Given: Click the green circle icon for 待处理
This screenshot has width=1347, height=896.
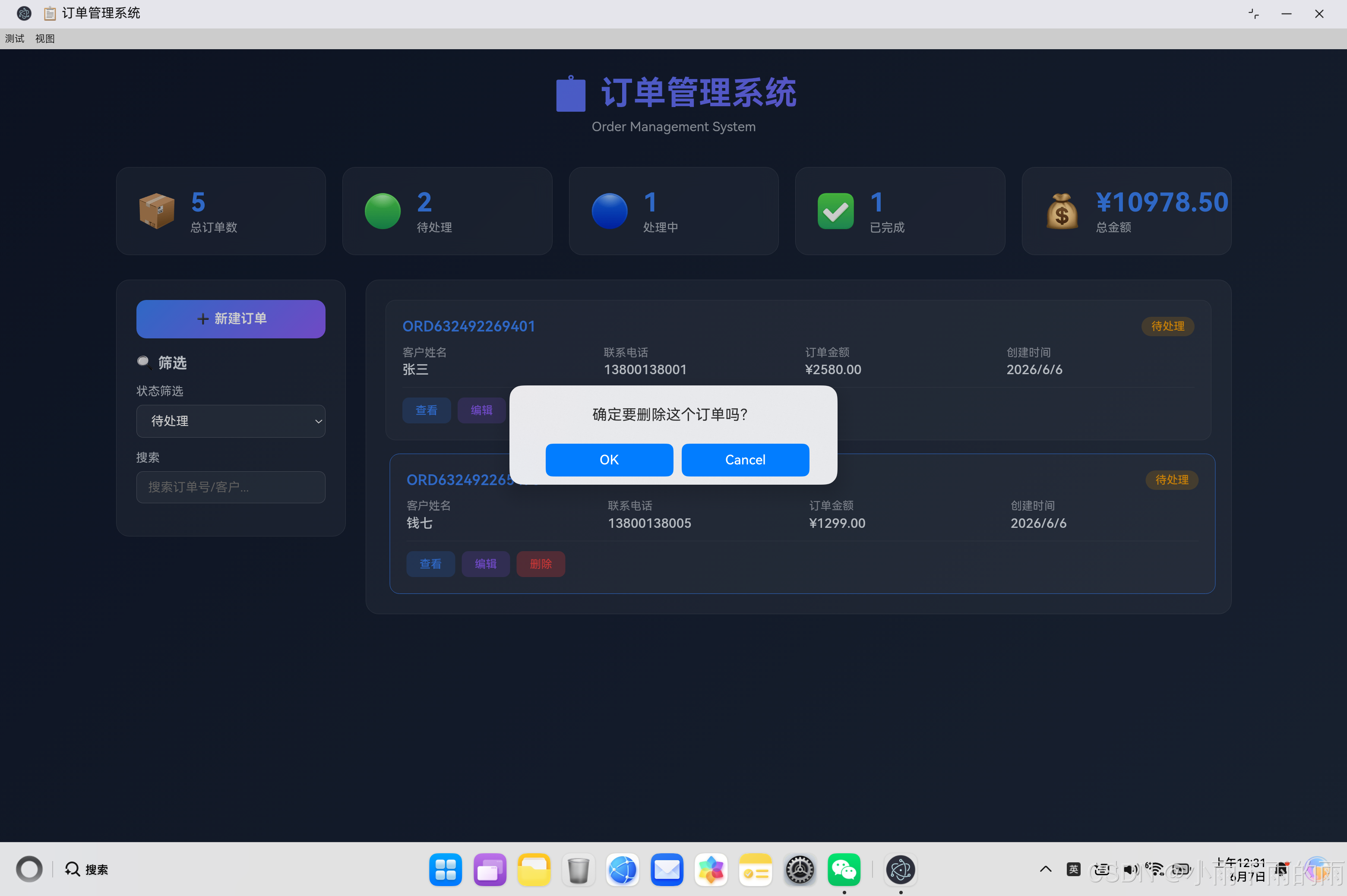Looking at the screenshot, I should [x=383, y=211].
